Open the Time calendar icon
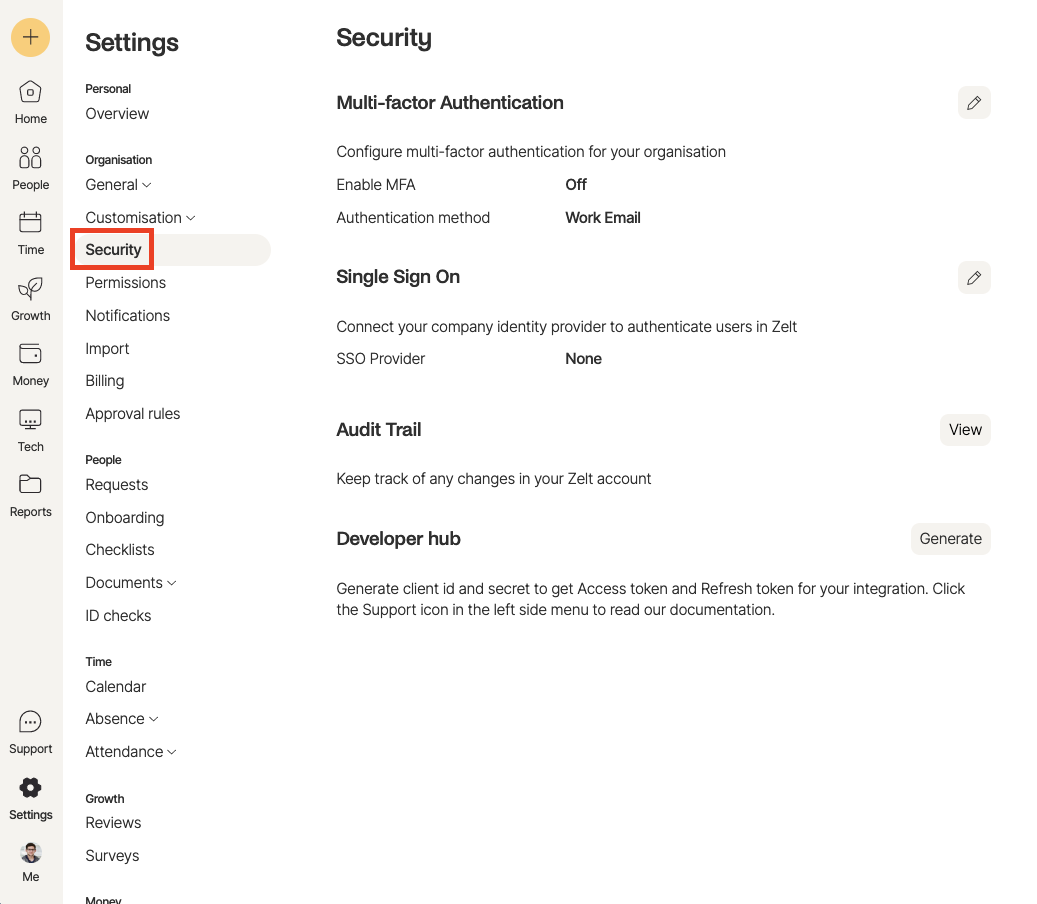This screenshot has height=904, width=1037. click(x=30, y=222)
